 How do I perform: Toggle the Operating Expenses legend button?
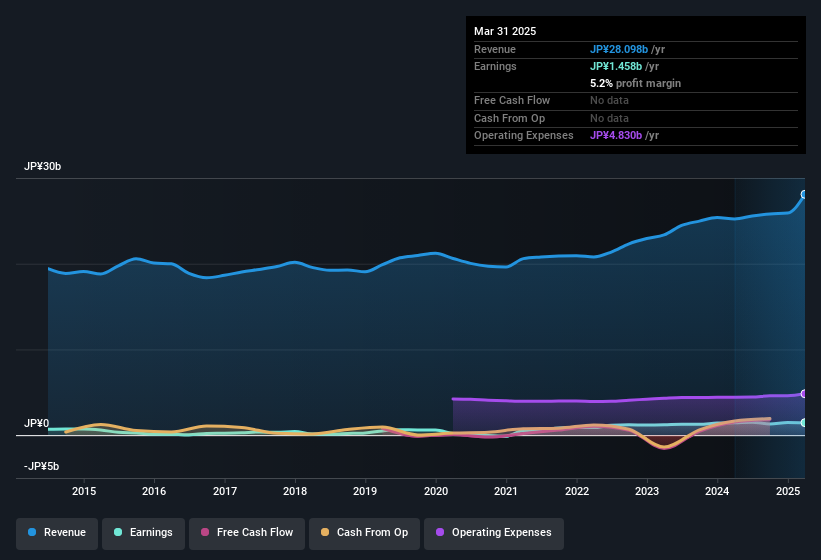[x=494, y=533]
